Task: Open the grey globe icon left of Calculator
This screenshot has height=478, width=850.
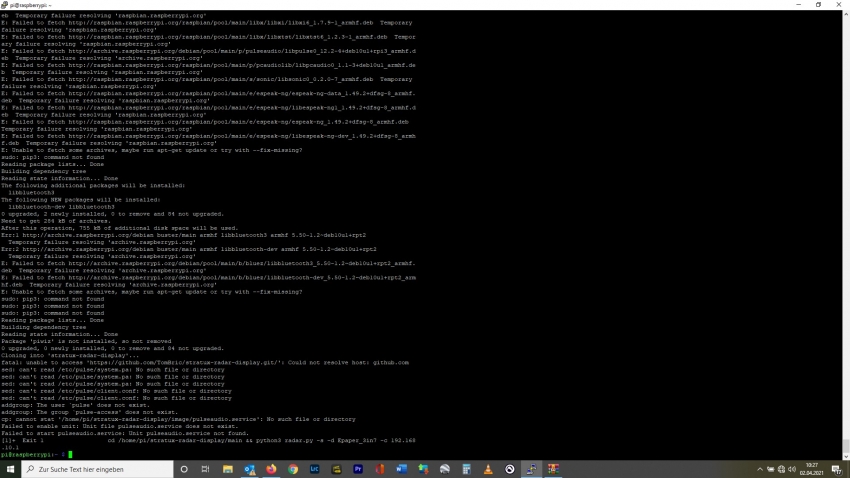Action: pos(445,469)
